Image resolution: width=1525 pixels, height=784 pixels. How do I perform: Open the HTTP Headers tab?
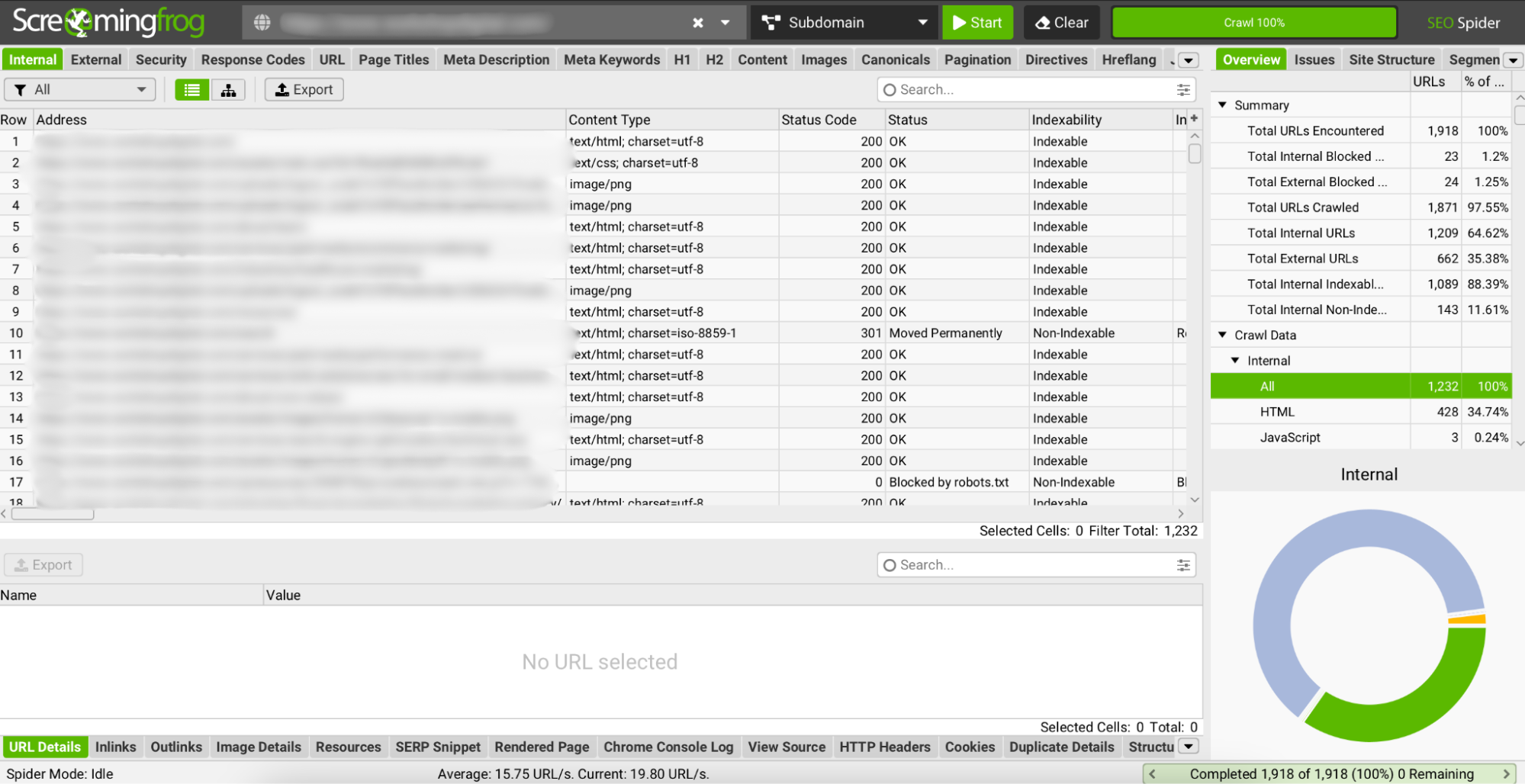click(x=885, y=747)
